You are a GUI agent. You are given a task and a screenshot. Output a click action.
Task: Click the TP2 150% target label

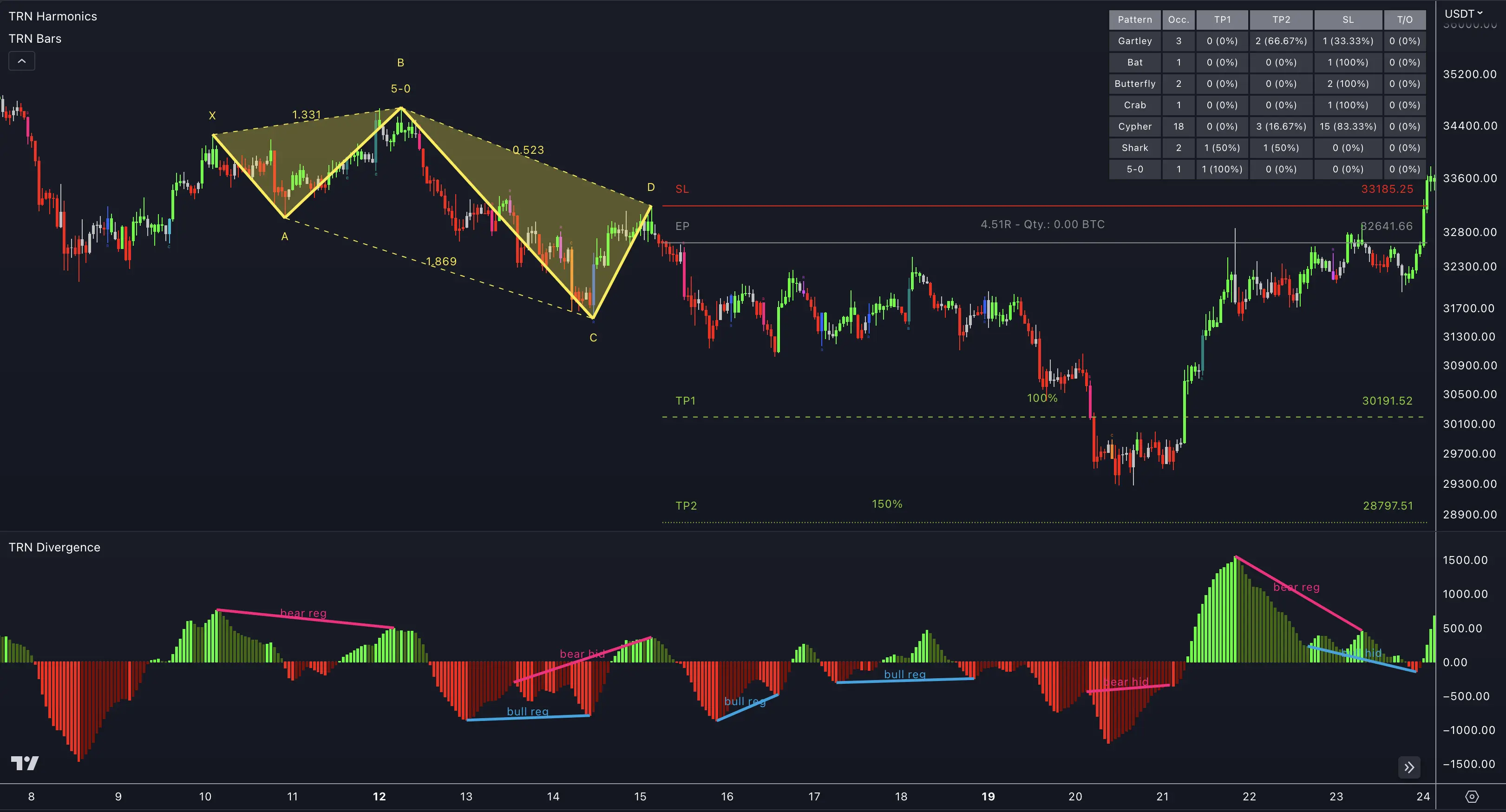click(x=886, y=504)
